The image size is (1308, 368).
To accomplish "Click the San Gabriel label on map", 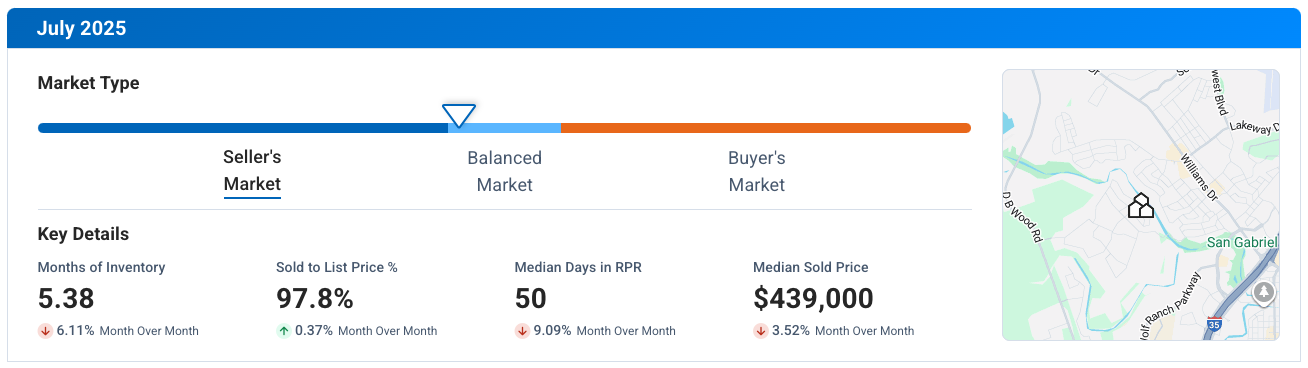I will [1242, 243].
